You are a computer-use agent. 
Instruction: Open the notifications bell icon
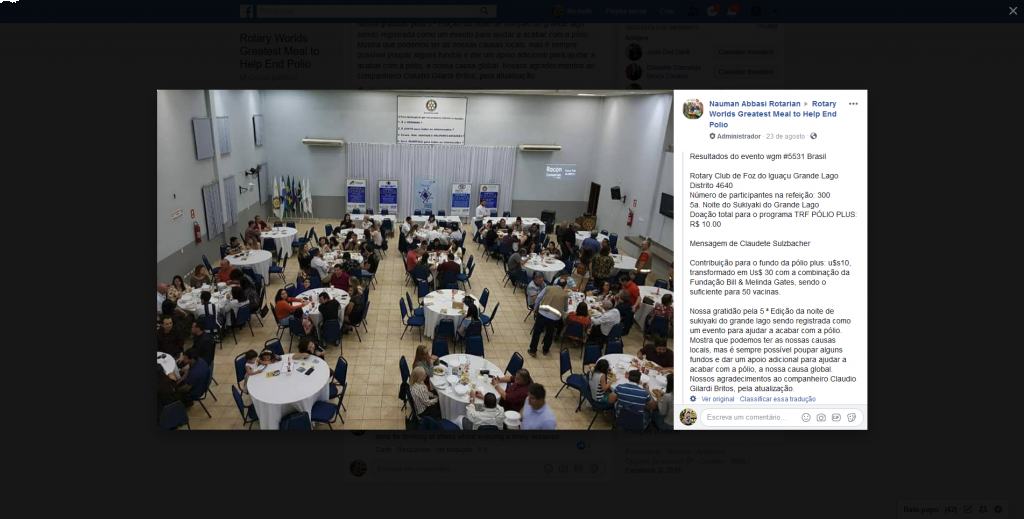click(732, 11)
